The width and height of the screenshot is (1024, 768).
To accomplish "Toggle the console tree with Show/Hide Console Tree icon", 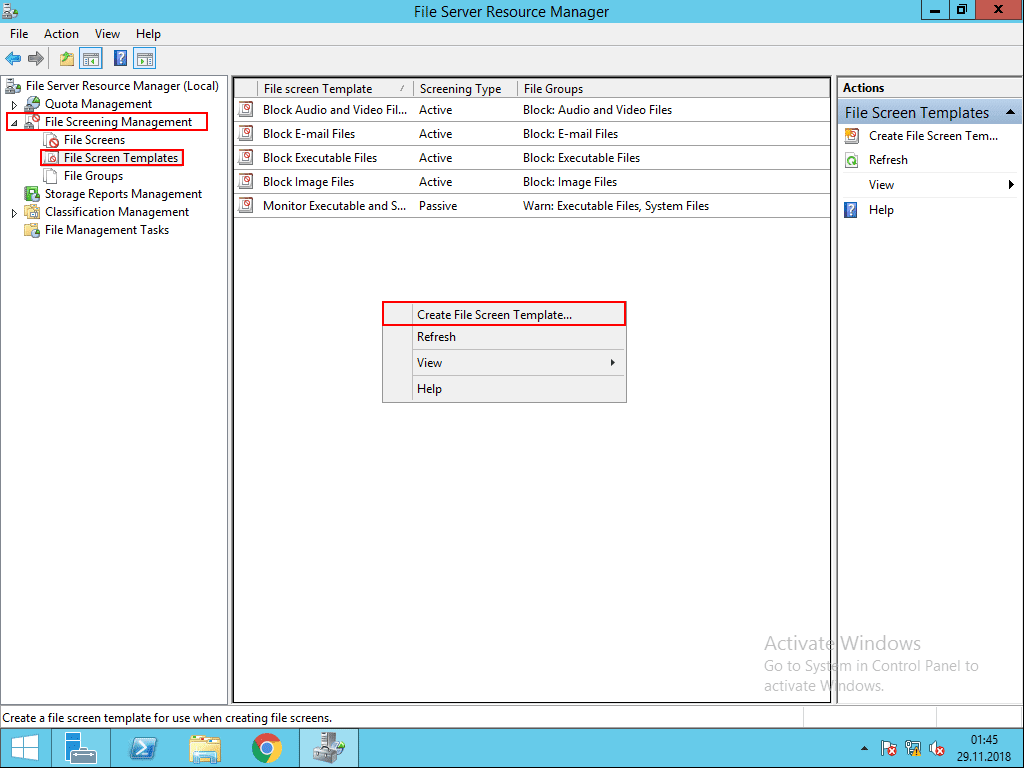I will click(91, 58).
